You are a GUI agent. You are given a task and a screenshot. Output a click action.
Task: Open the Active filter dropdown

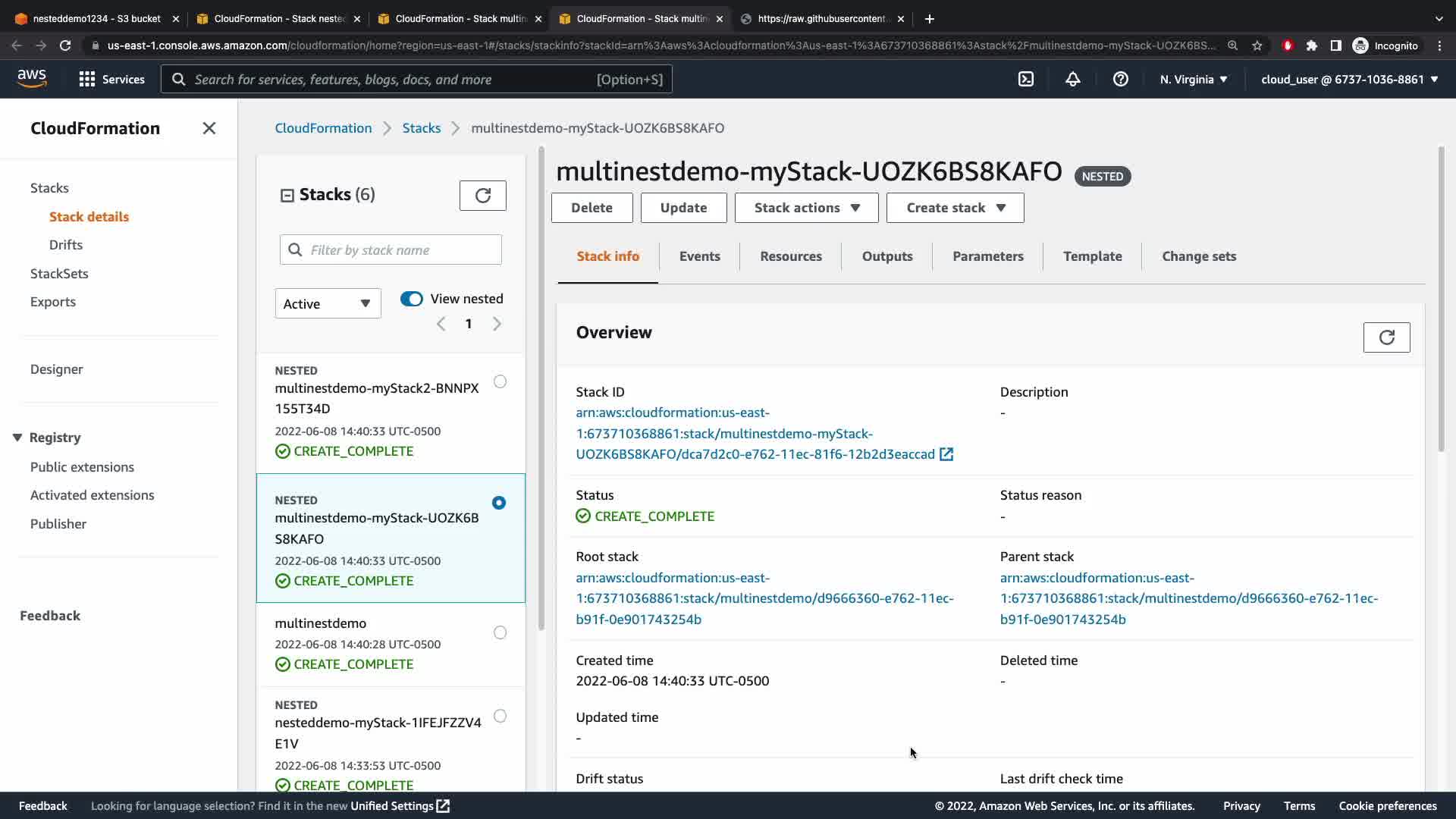[328, 303]
